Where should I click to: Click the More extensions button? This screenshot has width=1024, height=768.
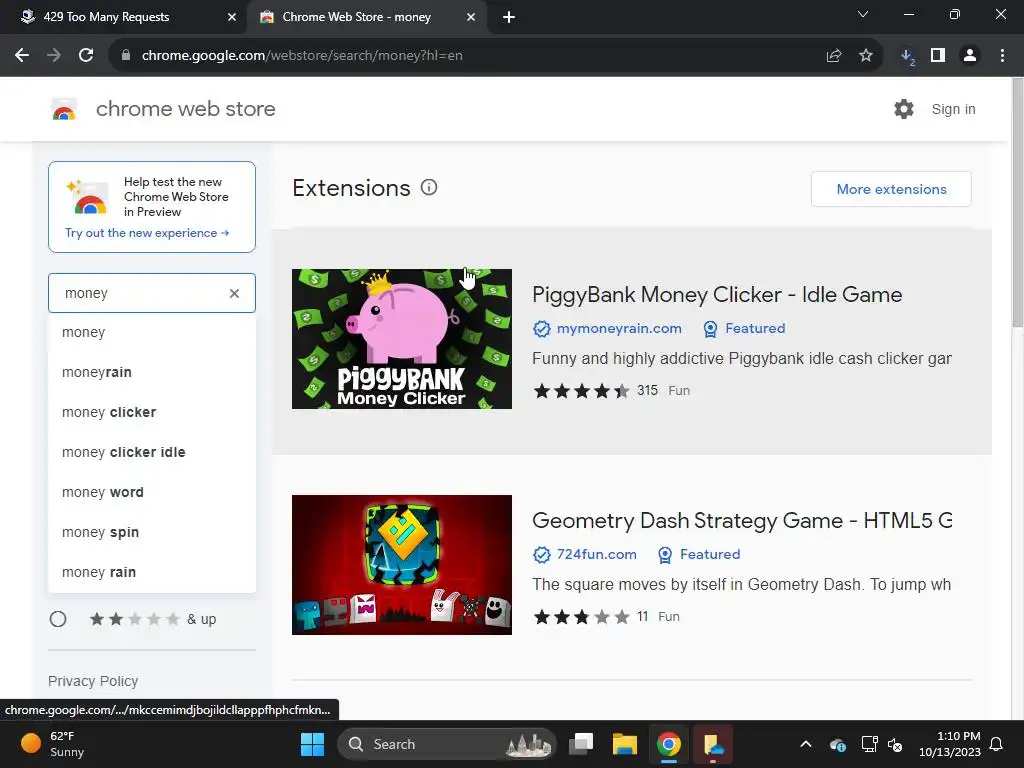pos(891,189)
